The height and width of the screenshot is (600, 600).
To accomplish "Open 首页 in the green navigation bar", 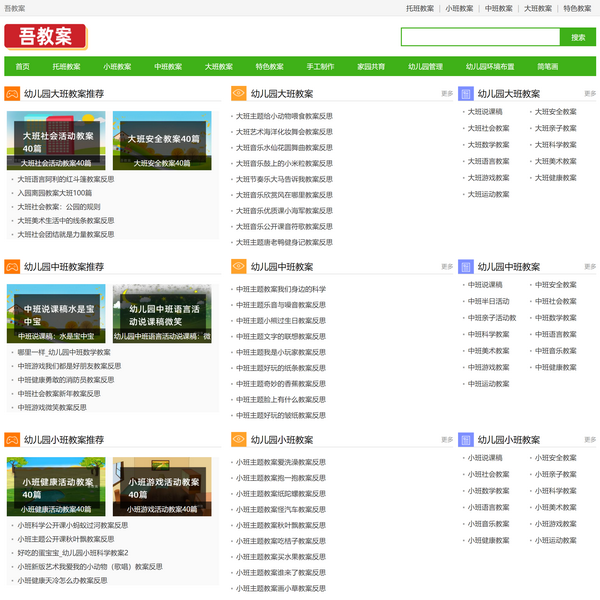I will 20,67.
